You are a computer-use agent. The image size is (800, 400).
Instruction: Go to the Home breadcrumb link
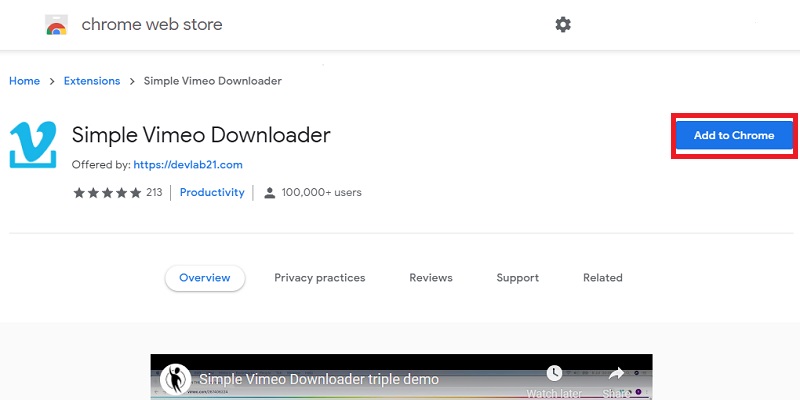tap(24, 81)
